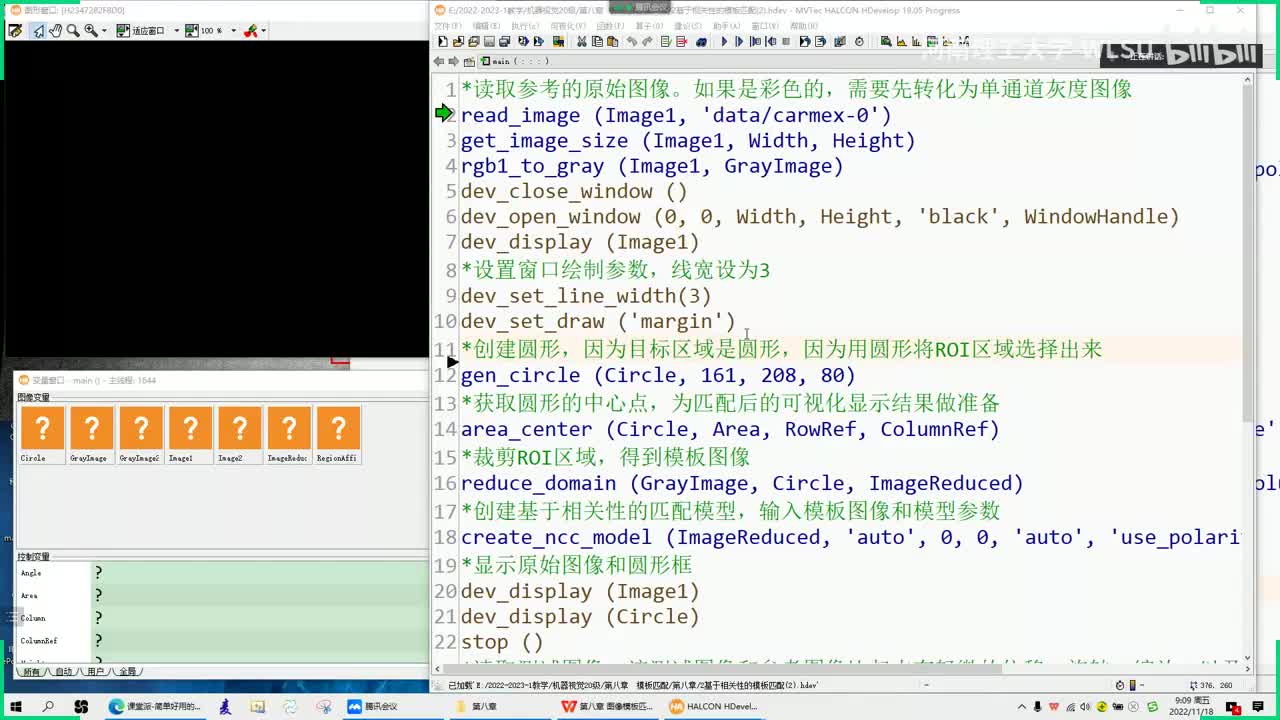1280x720 pixels.
Task: Select the ColumnRef control variable row
Action: click(222, 641)
